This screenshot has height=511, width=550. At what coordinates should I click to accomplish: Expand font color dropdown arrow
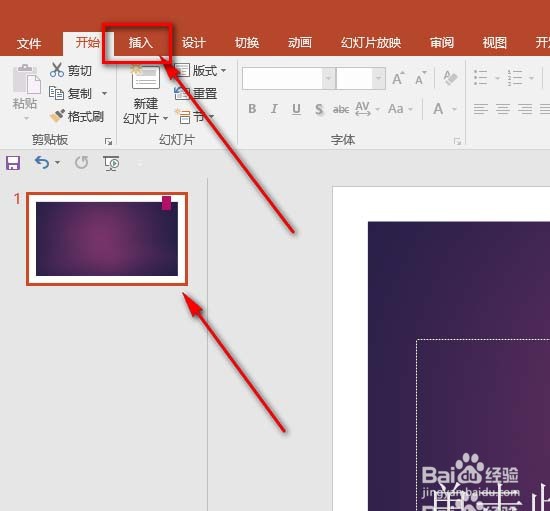455,109
